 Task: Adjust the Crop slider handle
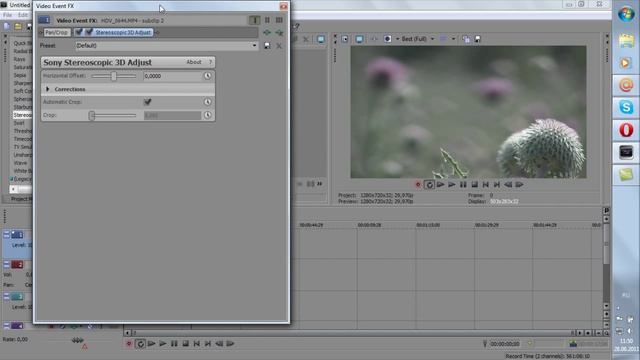[92, 116]
